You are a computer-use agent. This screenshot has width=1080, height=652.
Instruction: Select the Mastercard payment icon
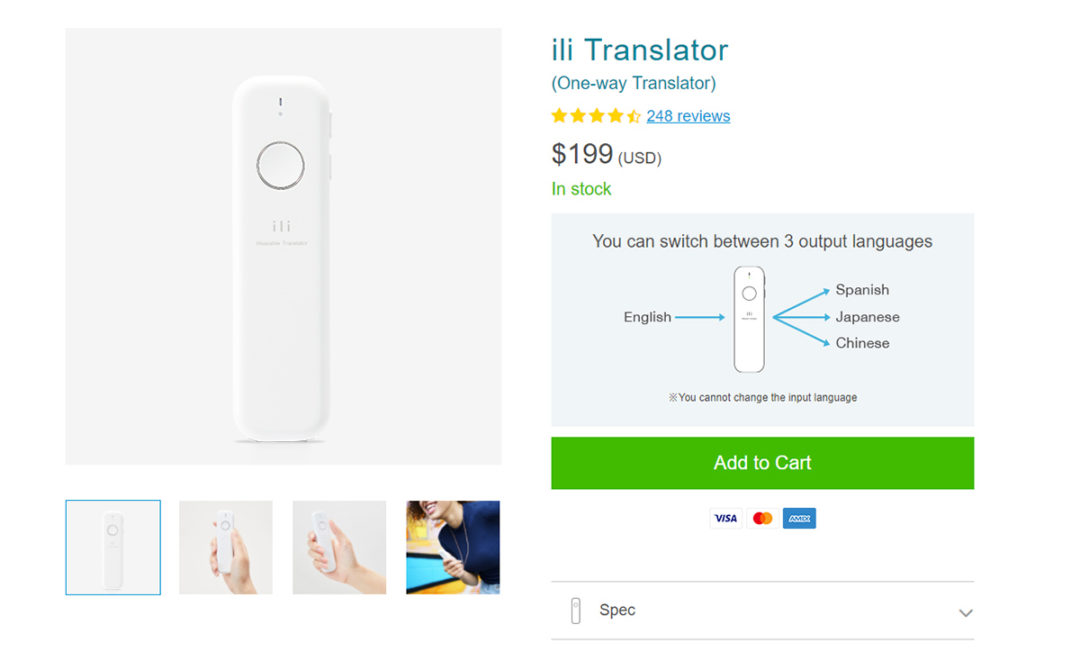click(762, 518)
